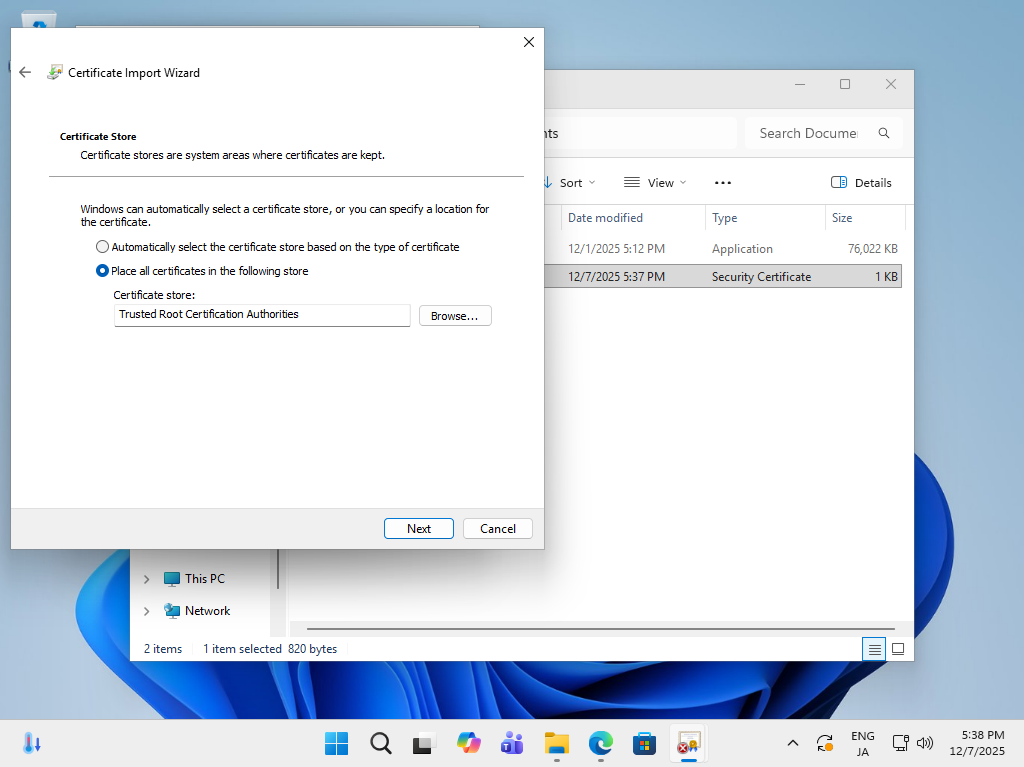The width and height of the screenshot is (1024, 767).
Task: Open the Browse store dialog
Action: click(455, 316)
